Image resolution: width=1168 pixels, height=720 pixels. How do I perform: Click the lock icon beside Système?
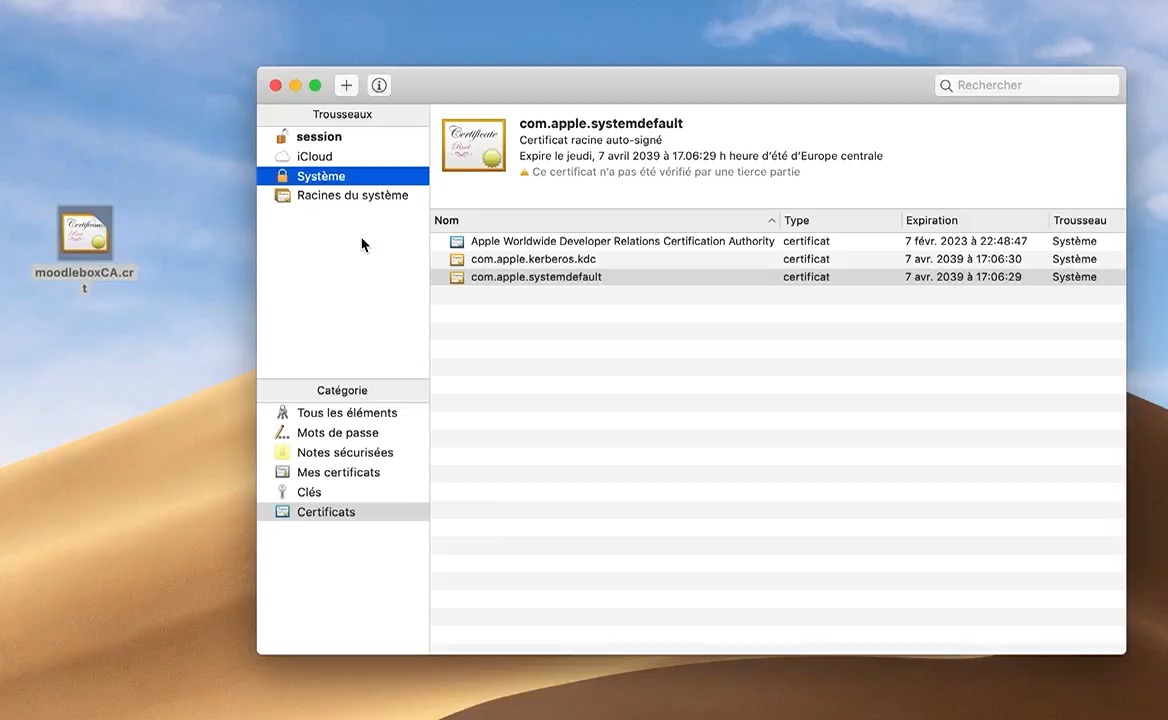pos(282,176)
